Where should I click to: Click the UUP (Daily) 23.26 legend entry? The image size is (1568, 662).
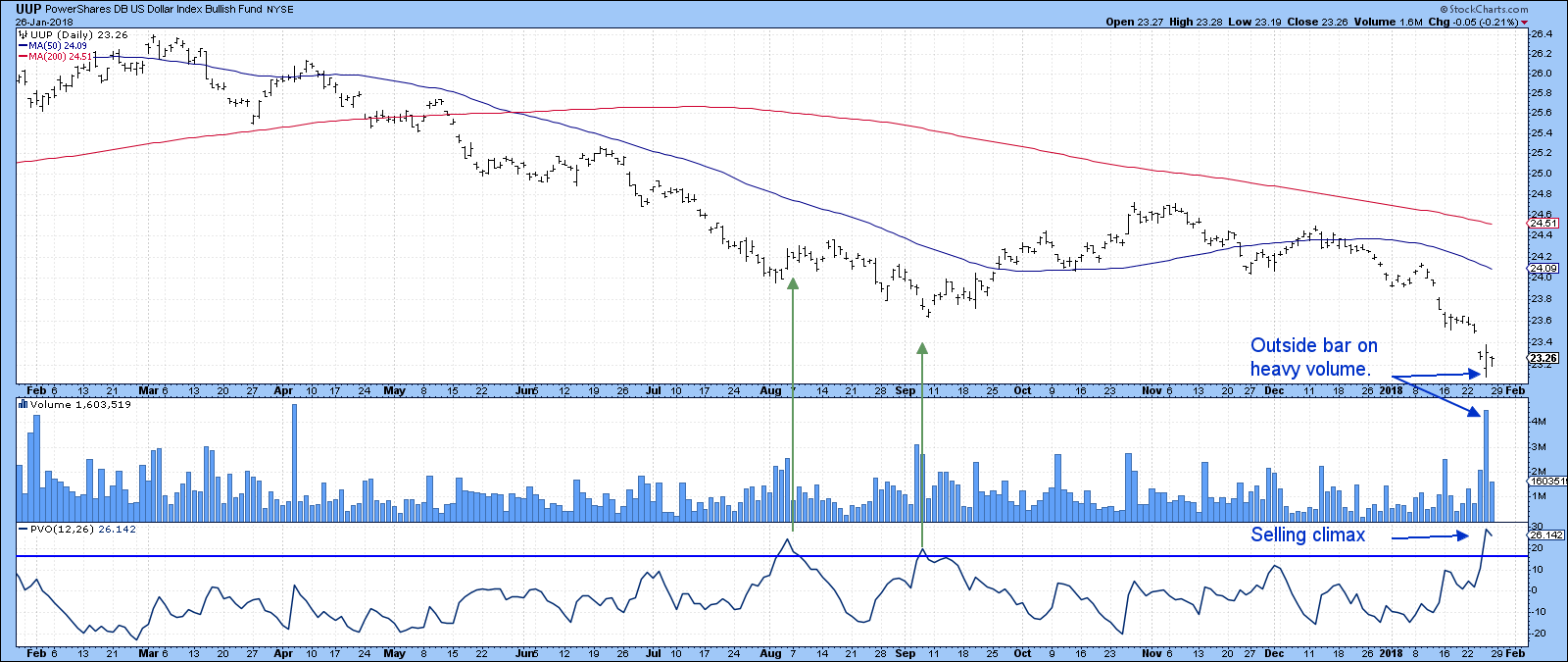click(78, 34)
